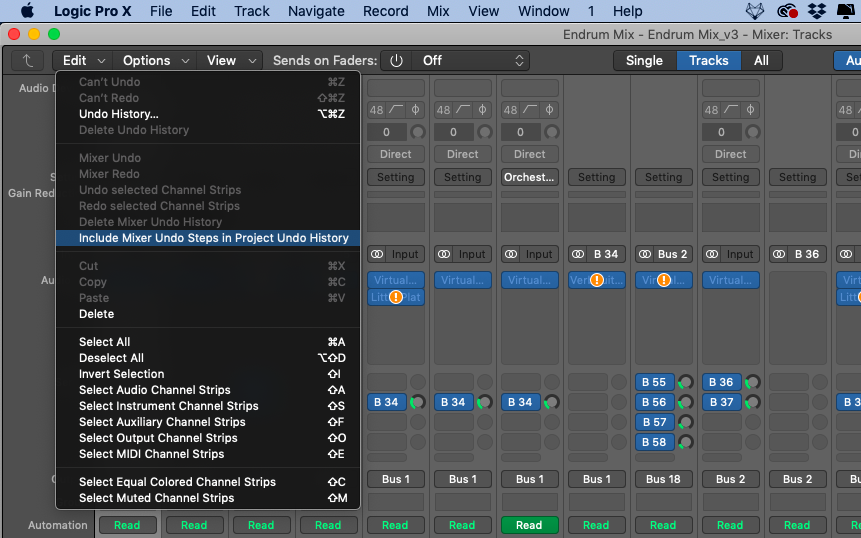The height and width of the screenshot is (538, 861).
Task: Click the B 37 send level knob
Action: (x=753, y=402)
